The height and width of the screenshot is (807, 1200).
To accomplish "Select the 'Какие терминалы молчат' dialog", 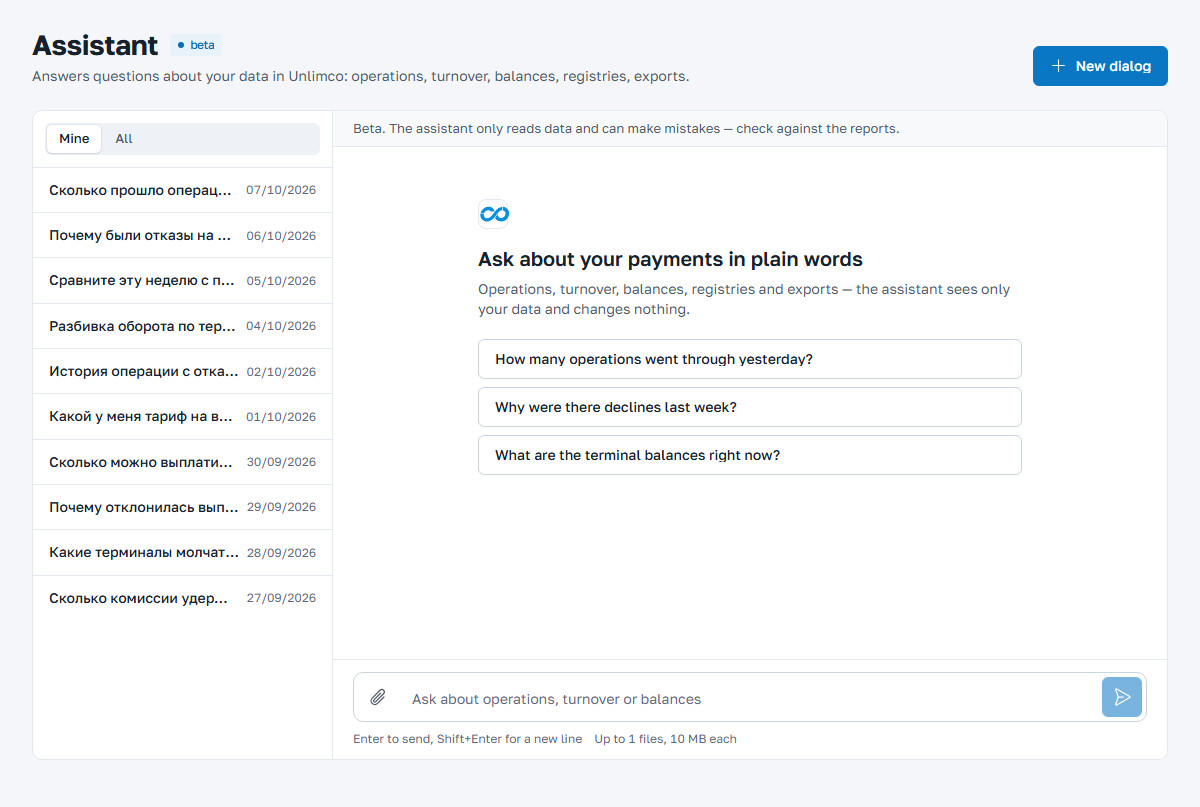I will 182,553.
